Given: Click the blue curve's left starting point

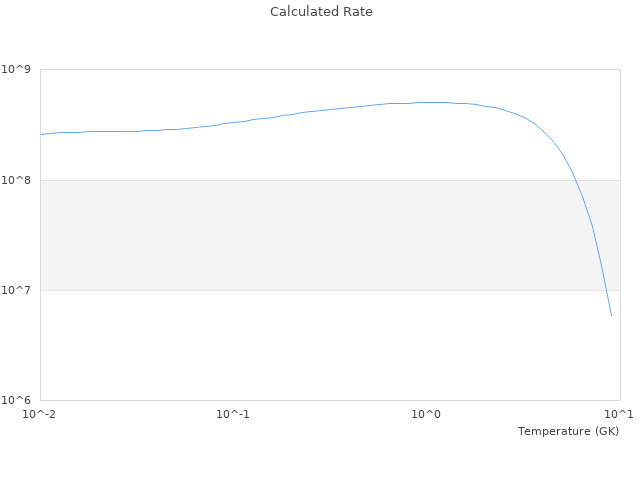Looking at the screenshot, I should point(41,134).
